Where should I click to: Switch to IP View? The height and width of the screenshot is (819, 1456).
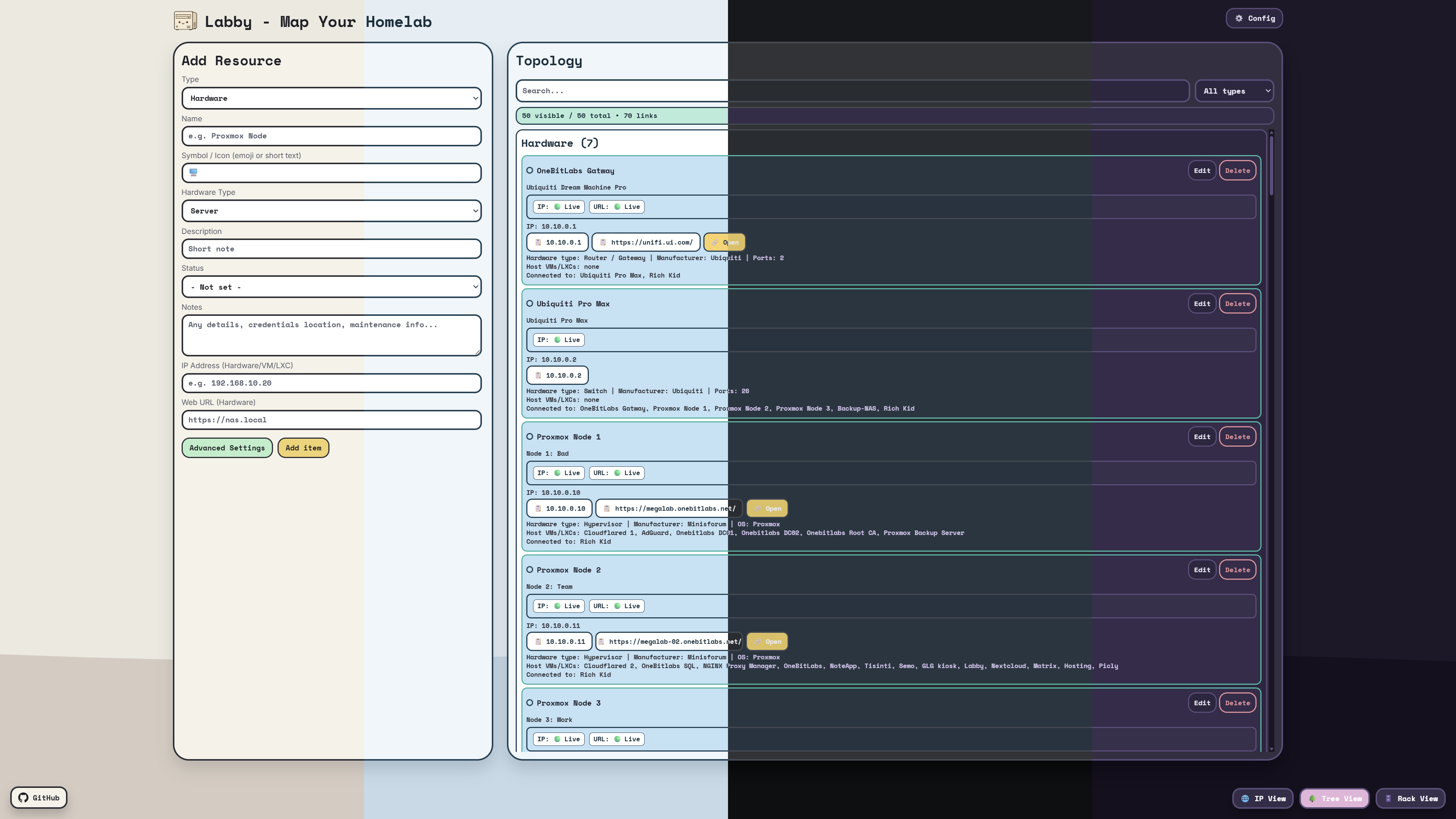point(1263,799)
